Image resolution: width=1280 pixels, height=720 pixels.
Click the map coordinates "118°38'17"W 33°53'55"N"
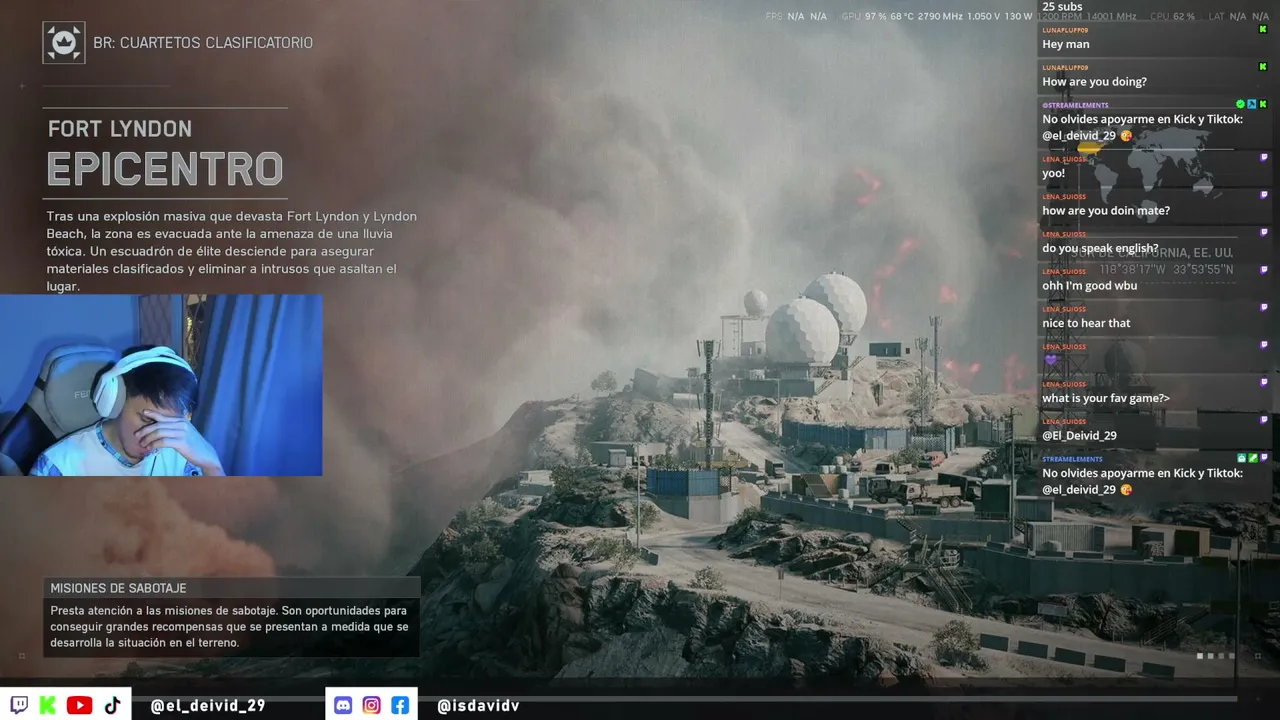[x=1167, y=270]
